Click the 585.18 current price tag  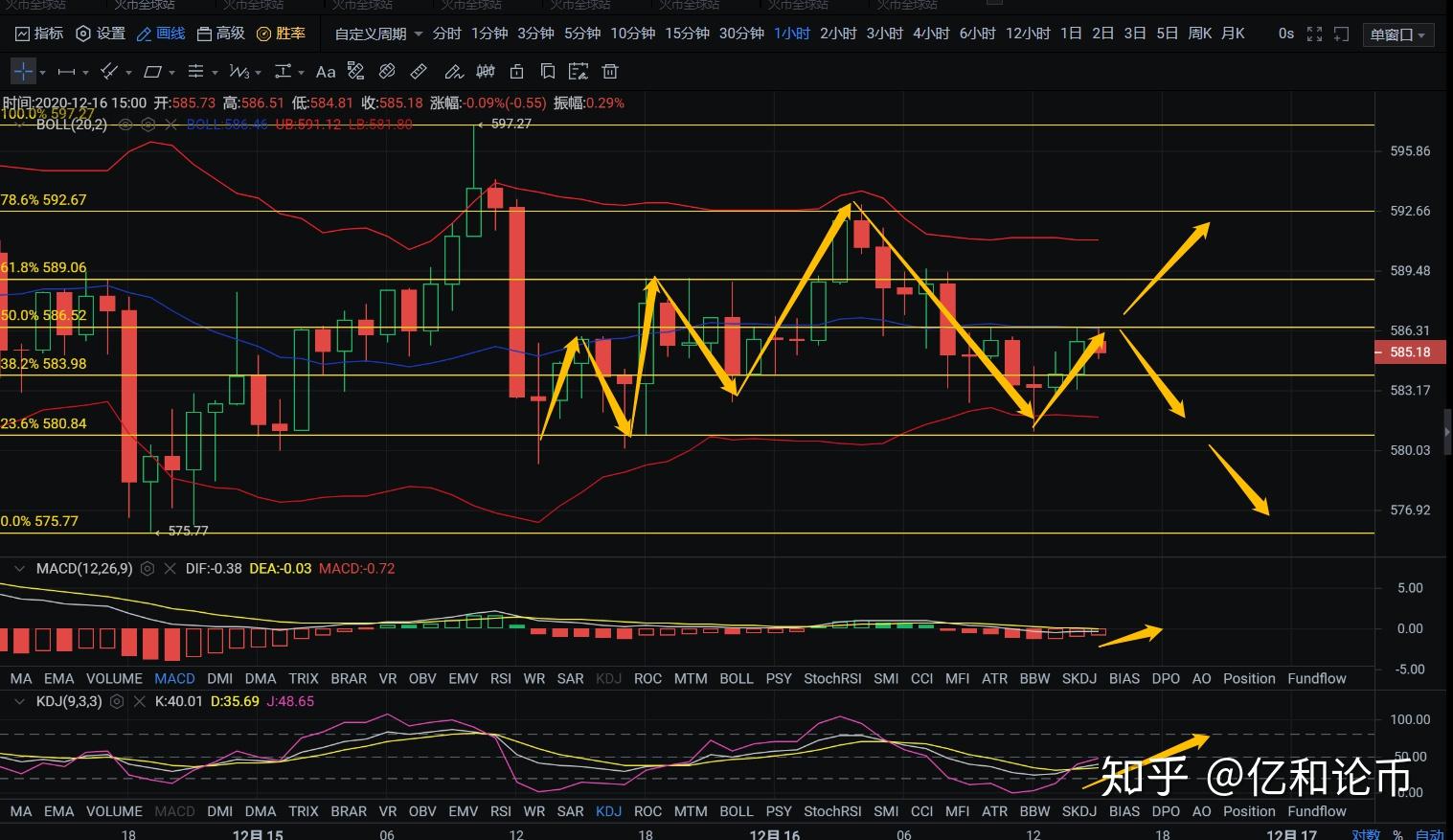coord(1410,352)
